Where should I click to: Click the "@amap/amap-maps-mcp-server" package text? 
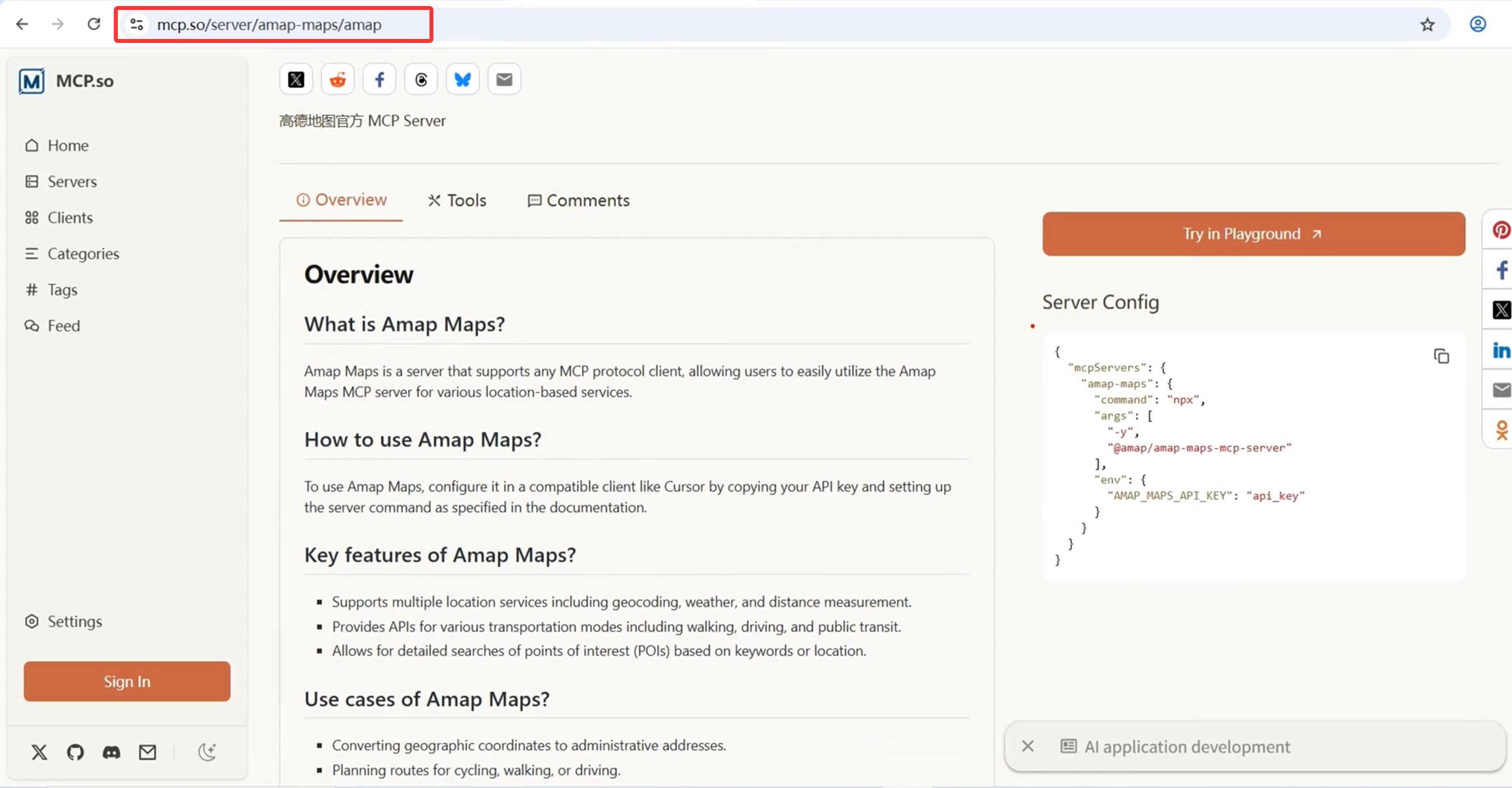[x=1200, y=448]
